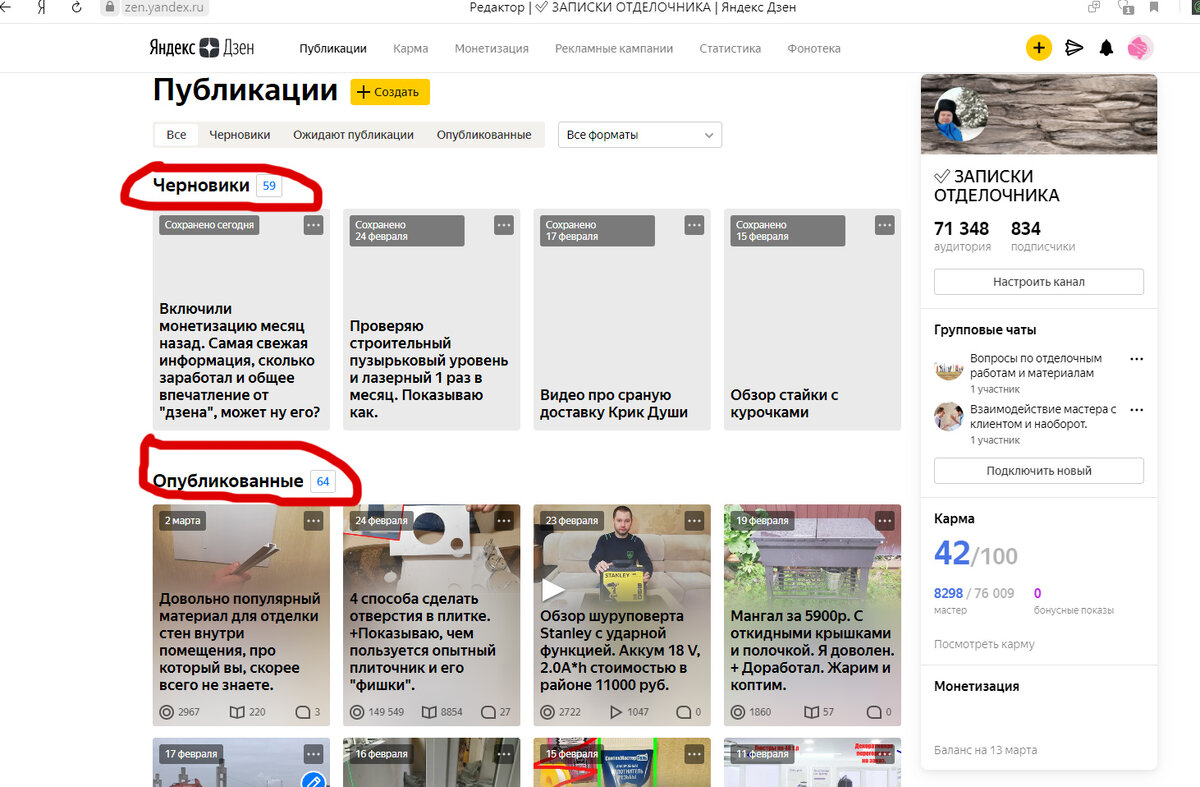Open the Статистика menu item
Image resolution: width=1200 pixels, height=787 pixels.
tap(729, 47)
